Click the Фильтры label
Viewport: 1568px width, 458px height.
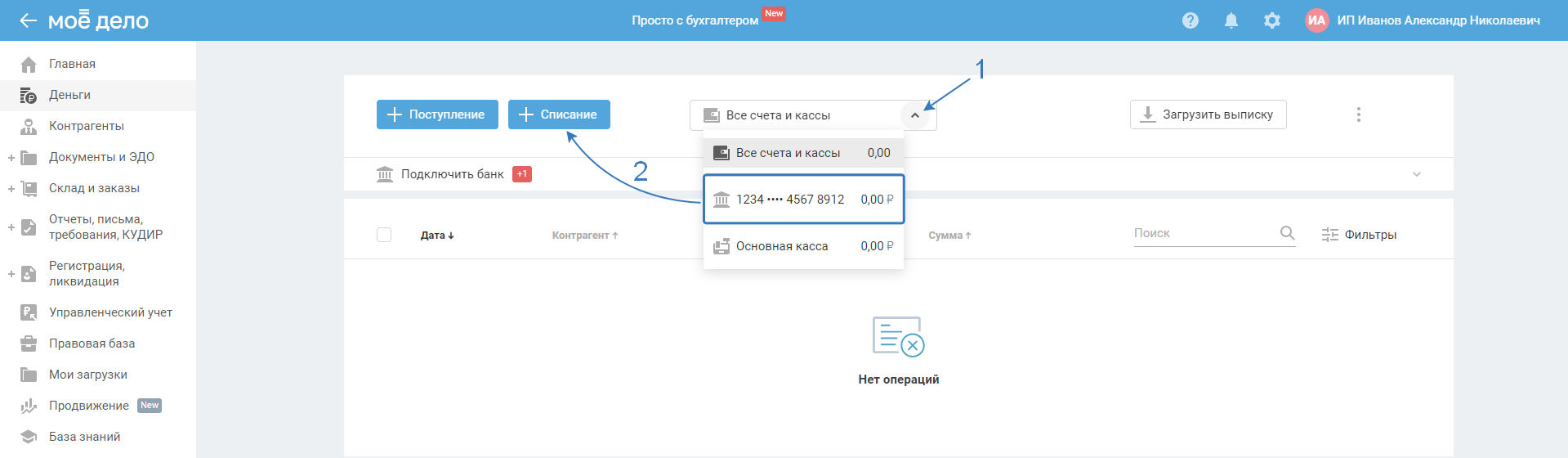click(1370, 235)
